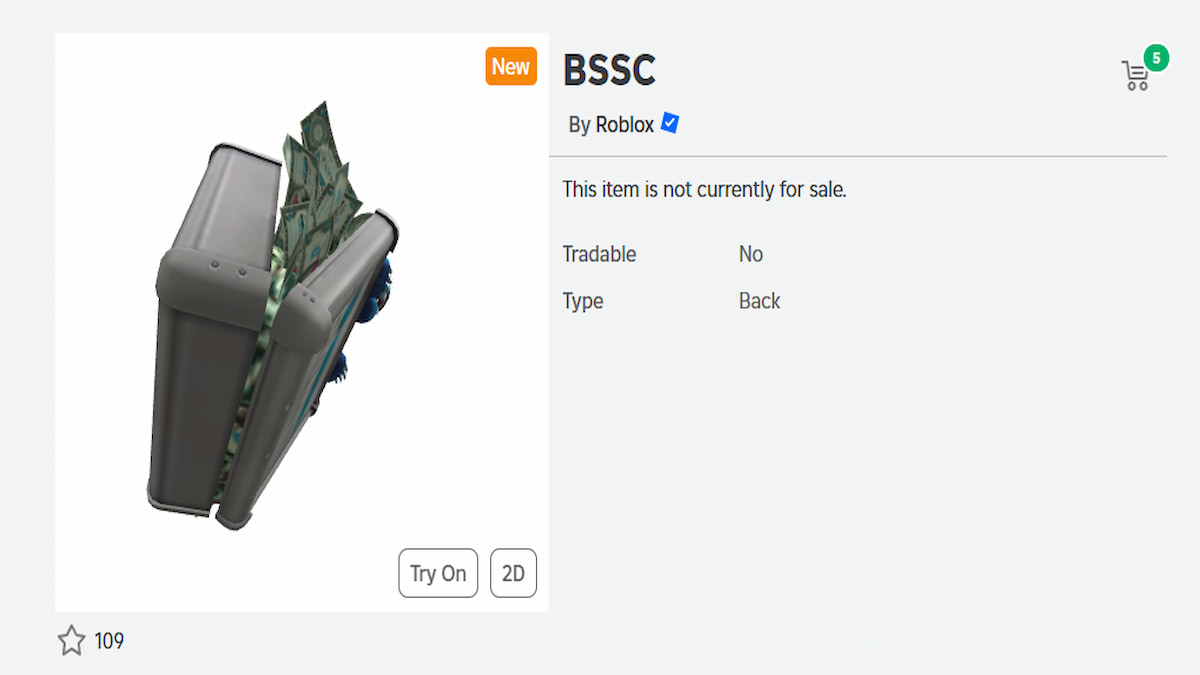This screenshot has width=1200, height=675.
Task: Click the BSSC item title
Action: click(610, 70)
